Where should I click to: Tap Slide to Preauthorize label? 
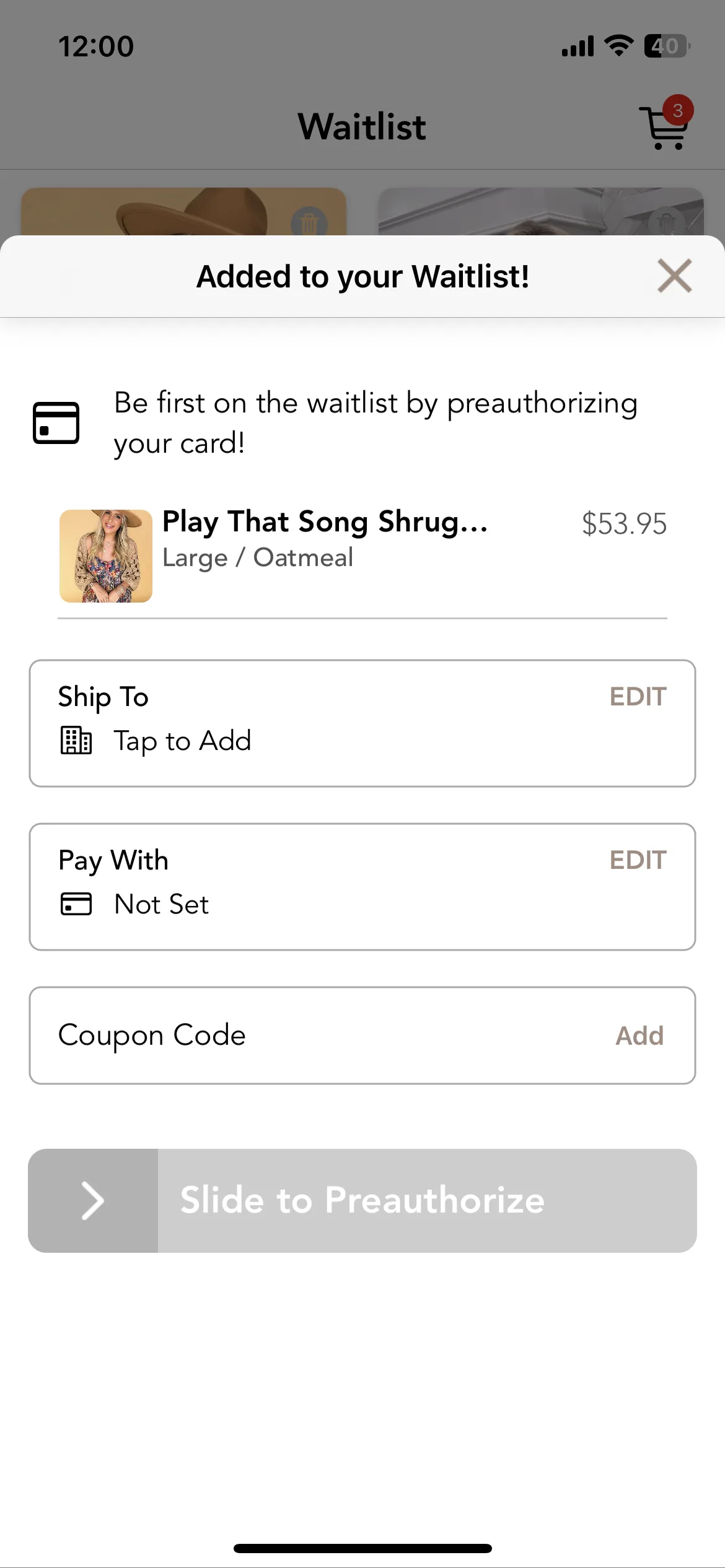pos(362,1200)
